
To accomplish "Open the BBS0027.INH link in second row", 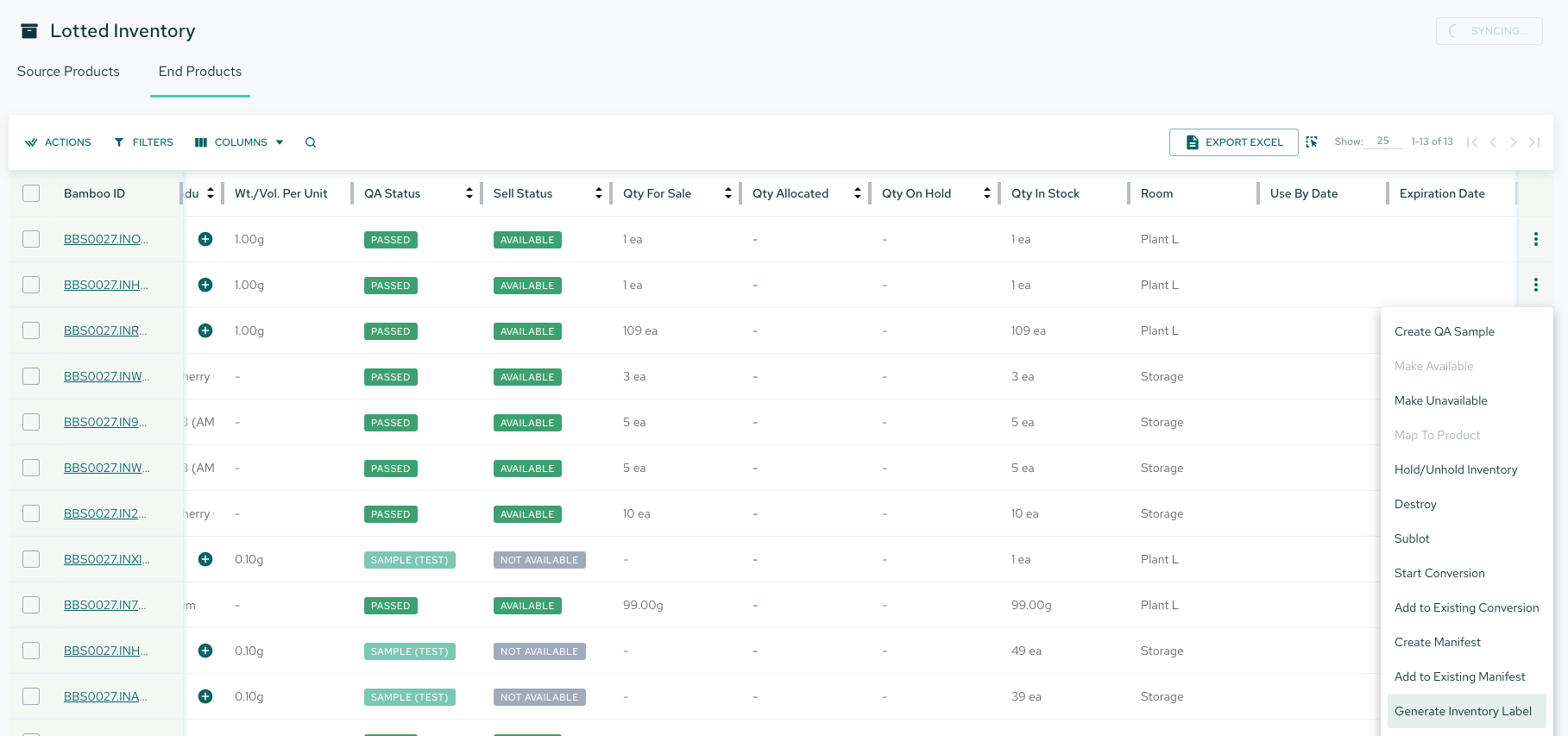I will [x=106, y=285].
